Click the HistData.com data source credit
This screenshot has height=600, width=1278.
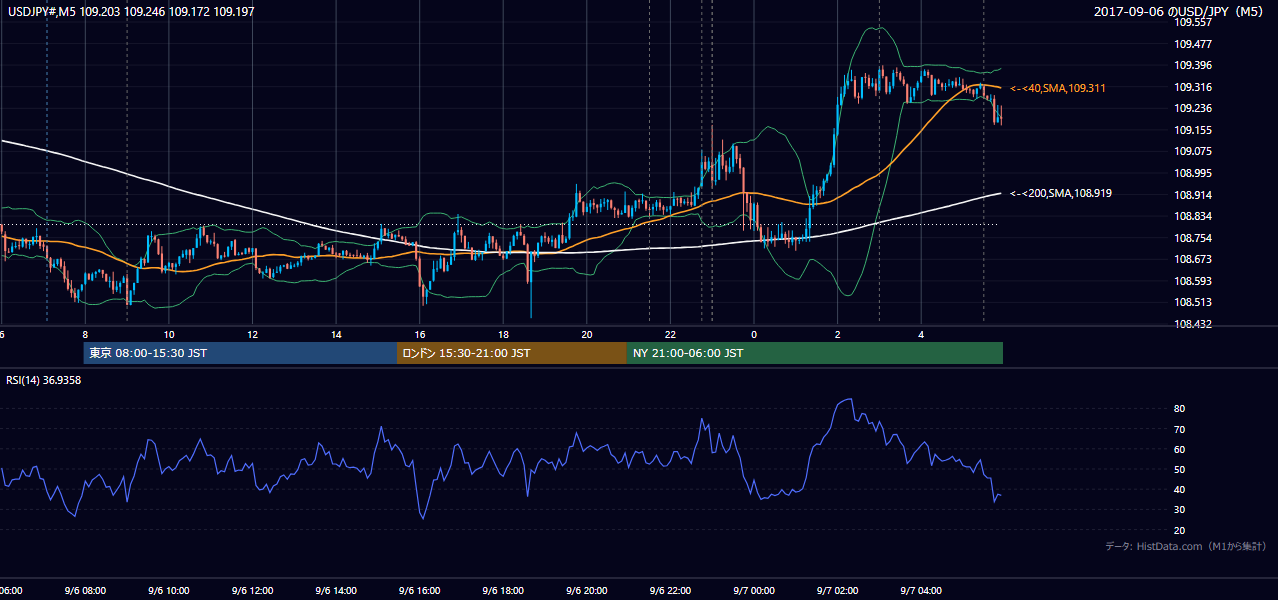(1186, 546)
